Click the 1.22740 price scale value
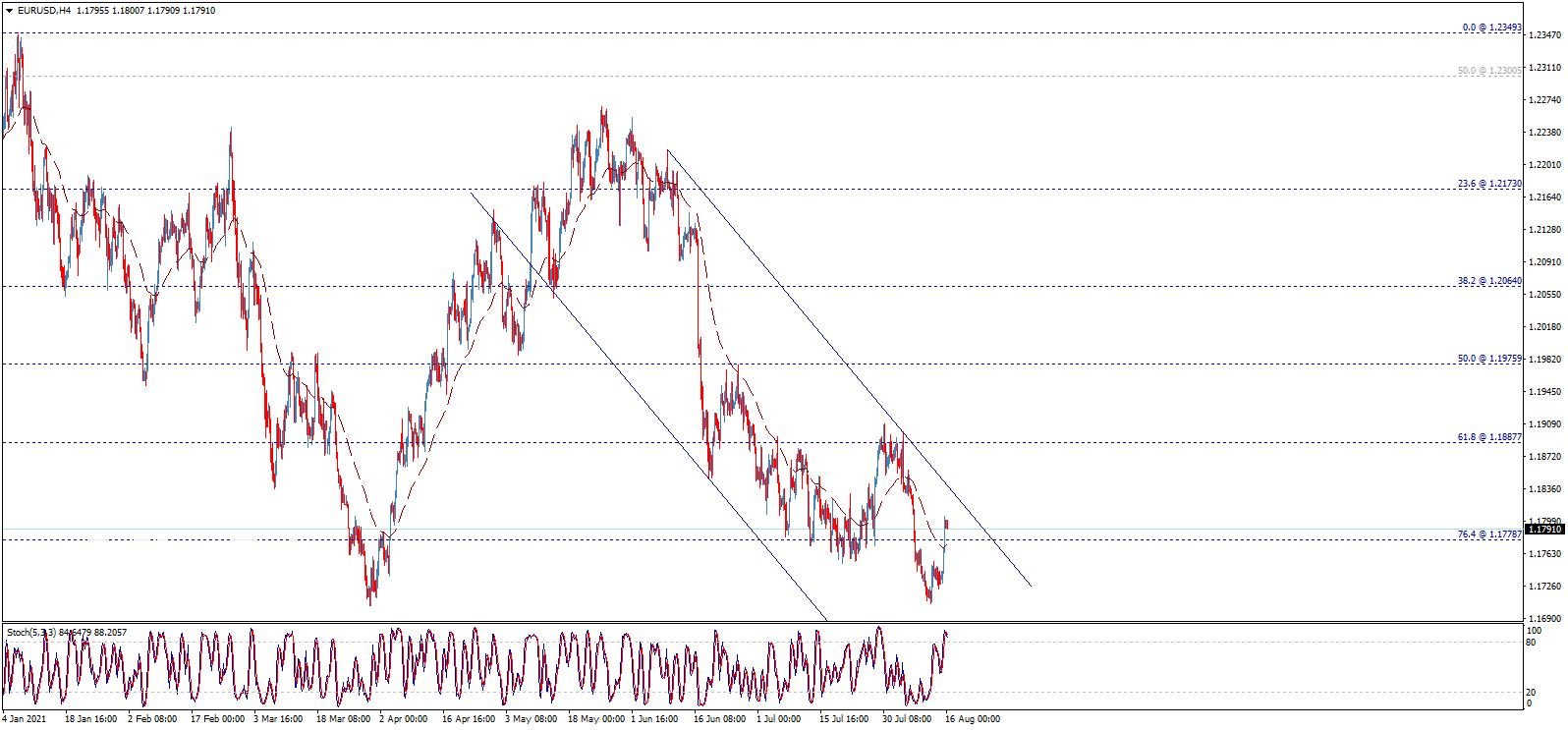The width and height of the screenshot is (1568, 730). click(x=1544, y=100)
